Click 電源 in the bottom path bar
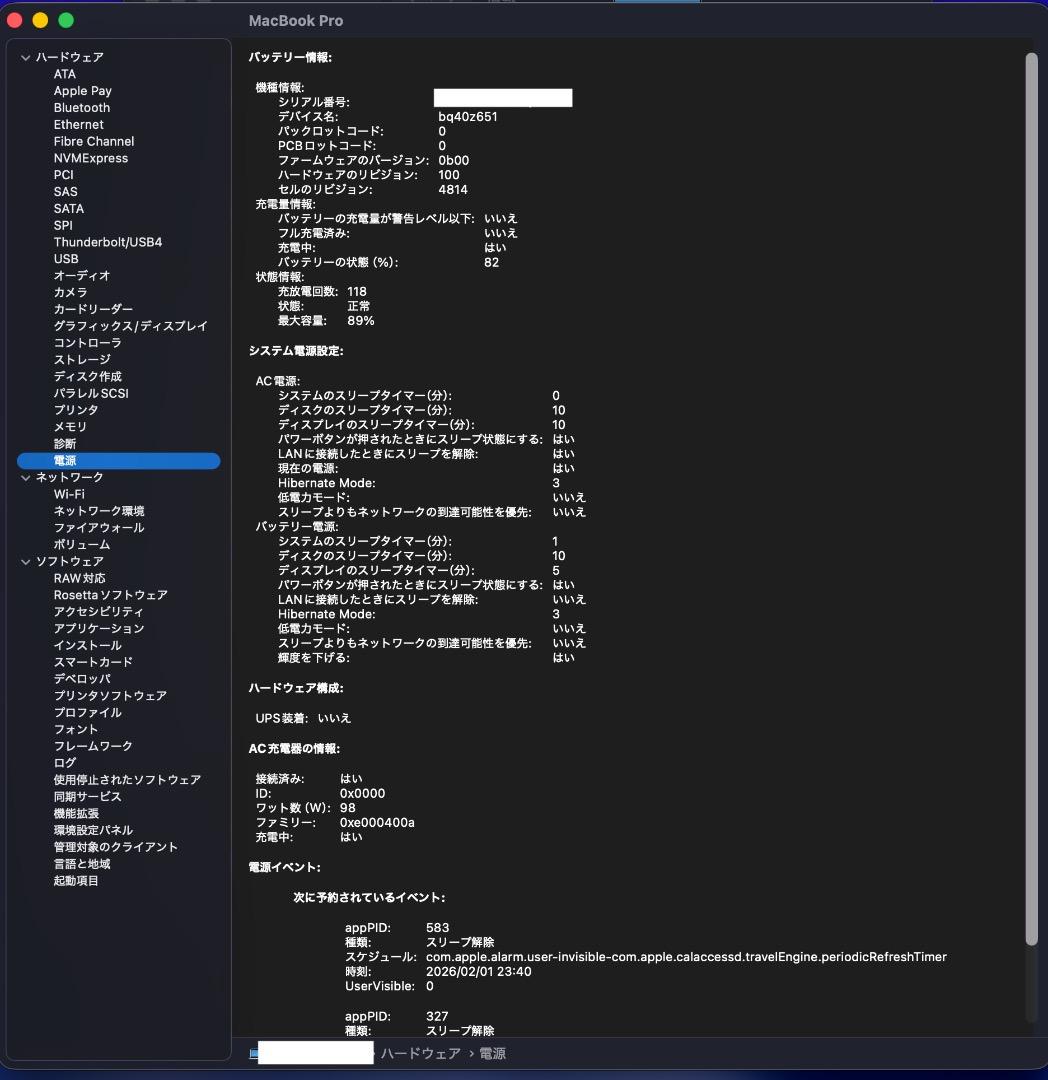1048x1080 pixels. pos(492,1054)
